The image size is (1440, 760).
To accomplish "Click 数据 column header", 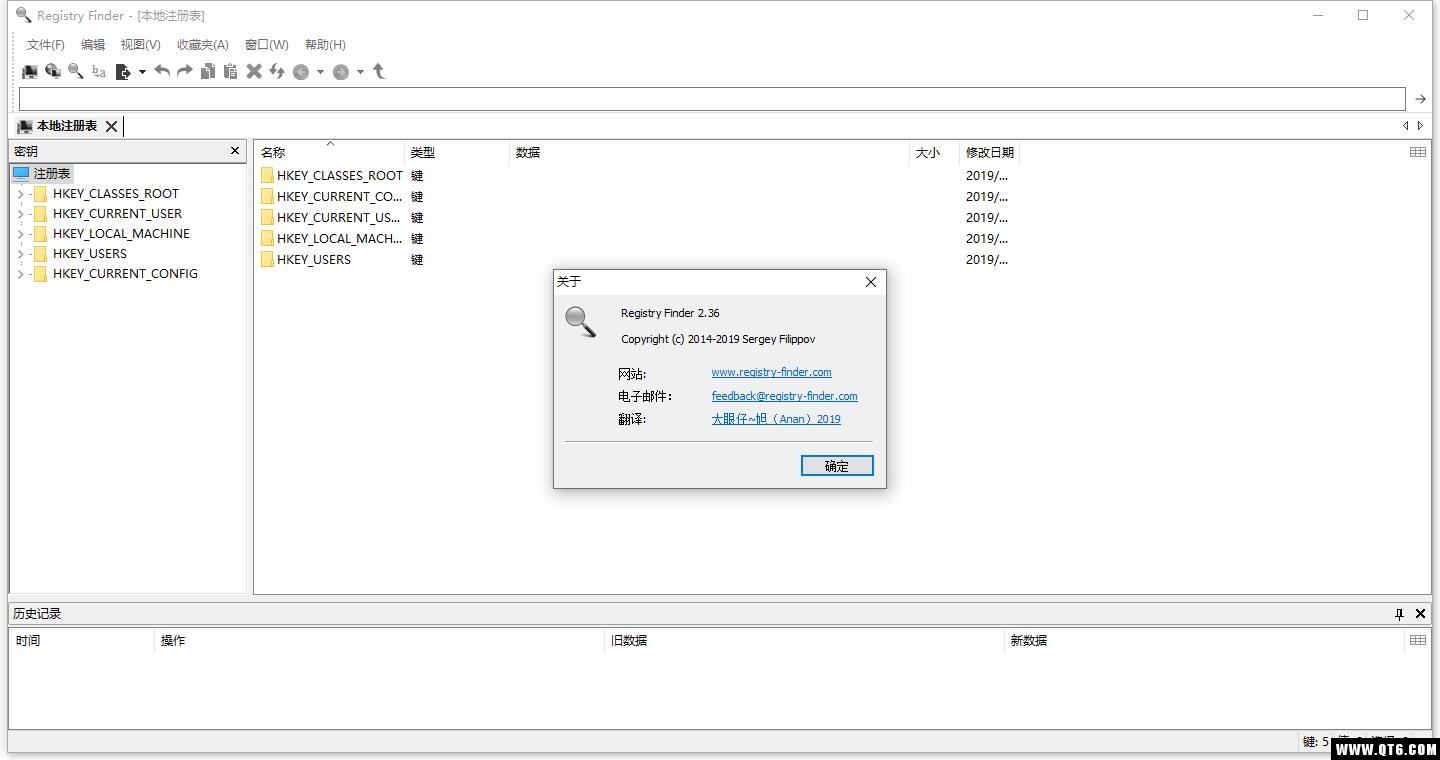I will coord(709,152).
